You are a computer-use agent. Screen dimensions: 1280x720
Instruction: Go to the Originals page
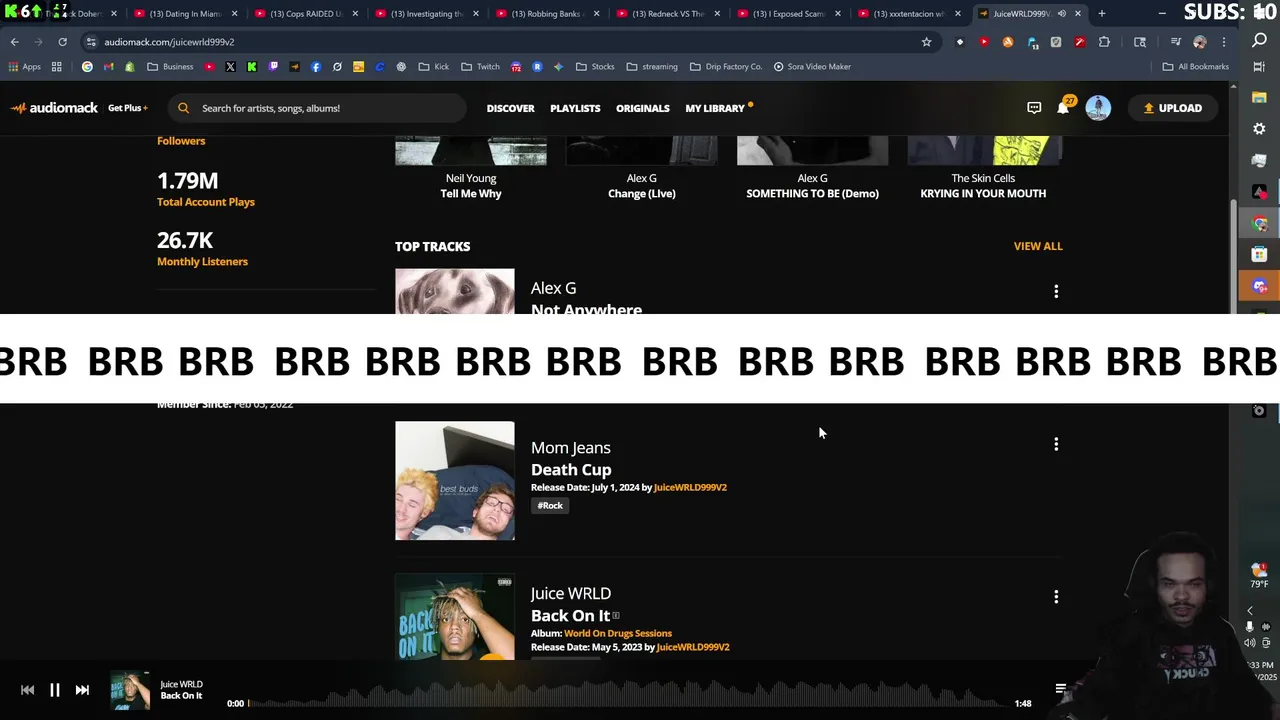642,108
